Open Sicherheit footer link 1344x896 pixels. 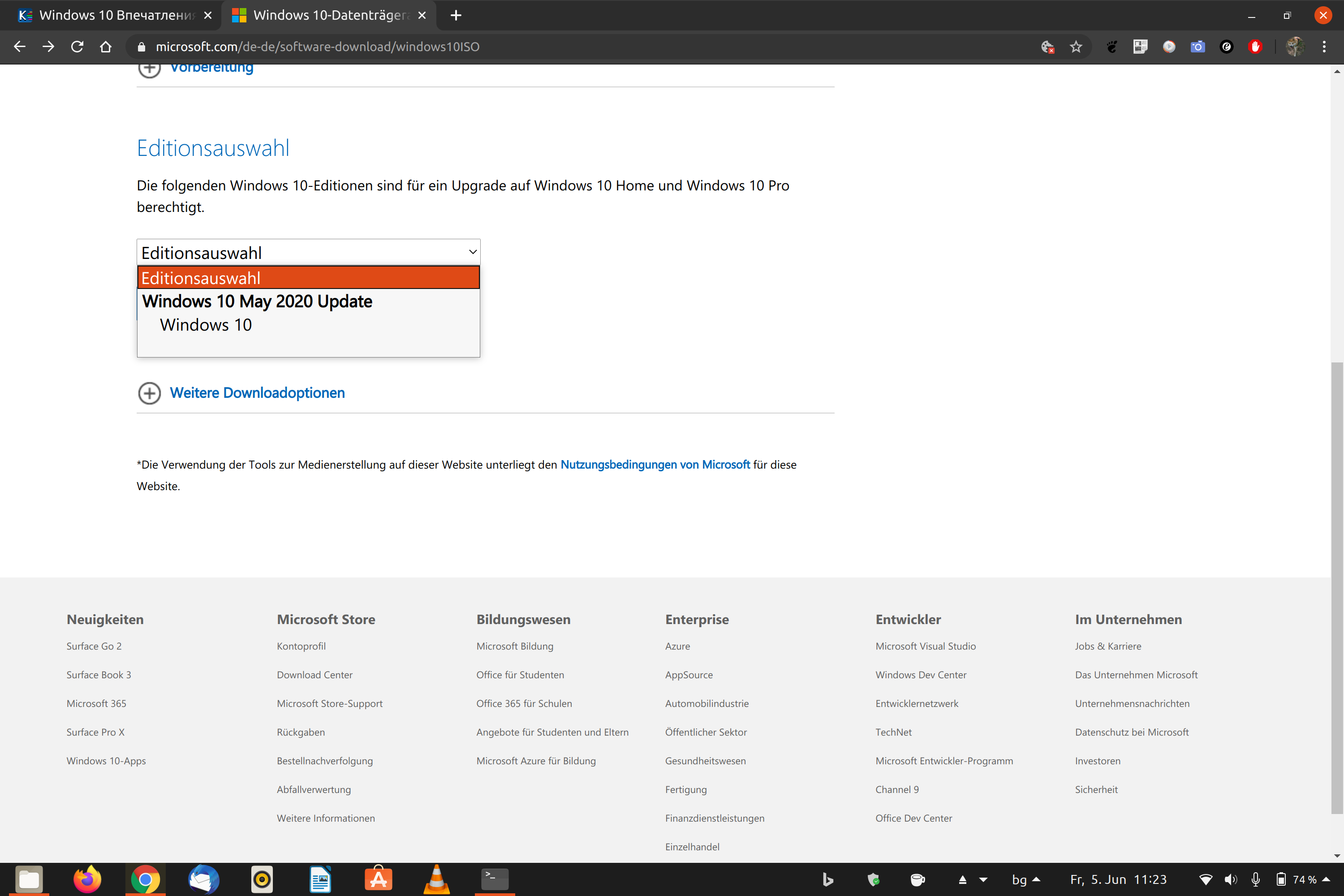pyautogui.click(x=1096, y=789)
